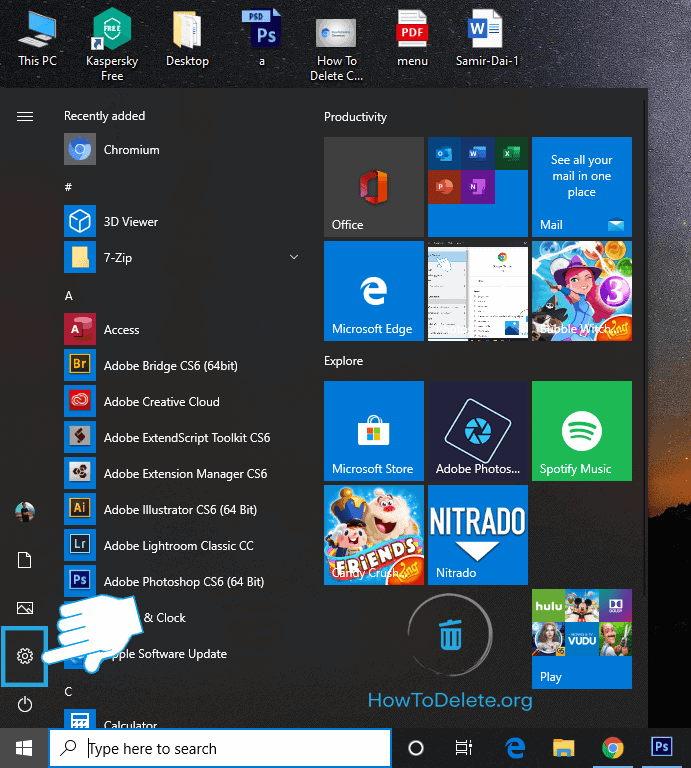Open the Office apps group tile

477,187
